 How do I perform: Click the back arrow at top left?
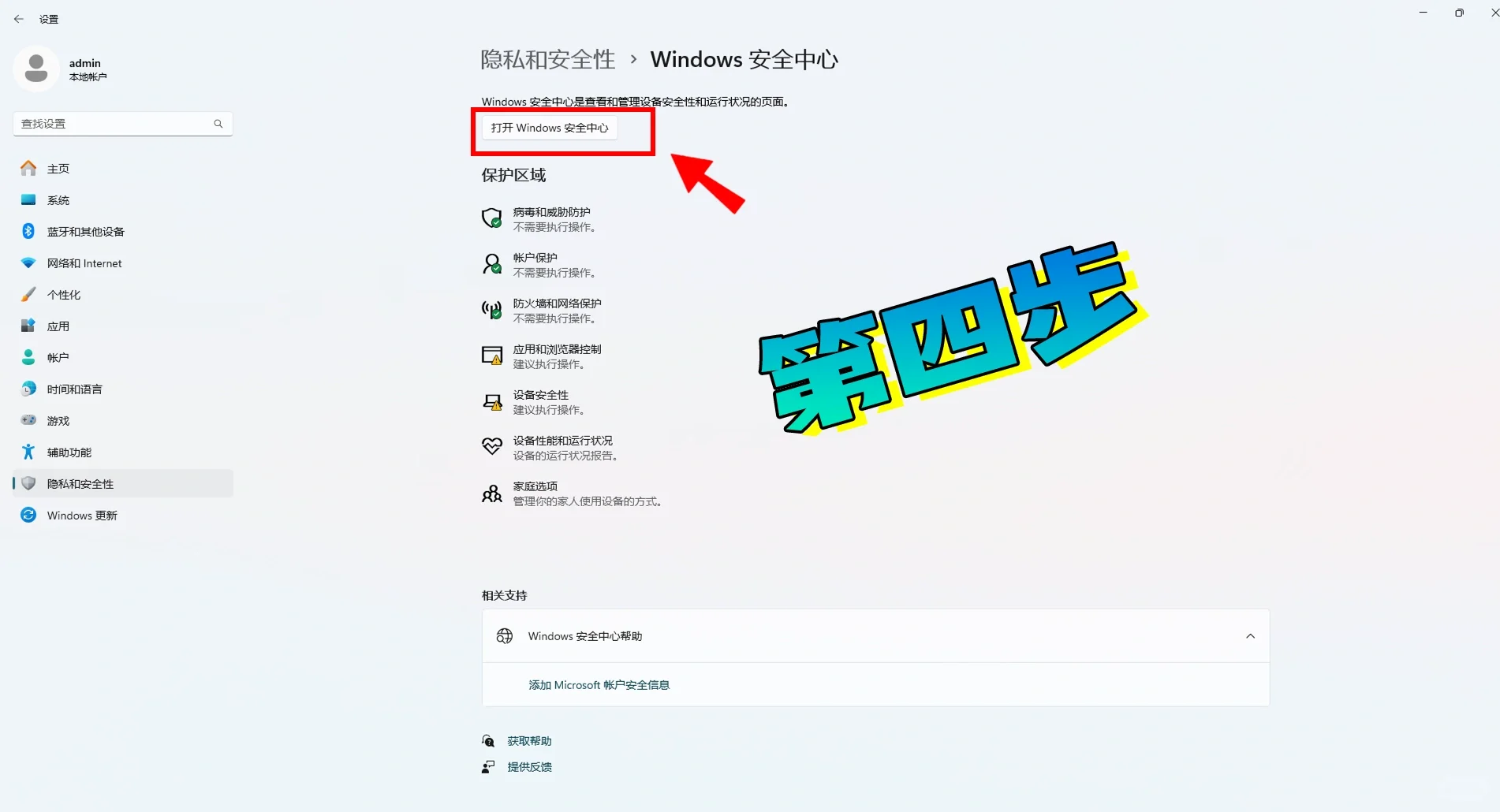coord(18,18)
